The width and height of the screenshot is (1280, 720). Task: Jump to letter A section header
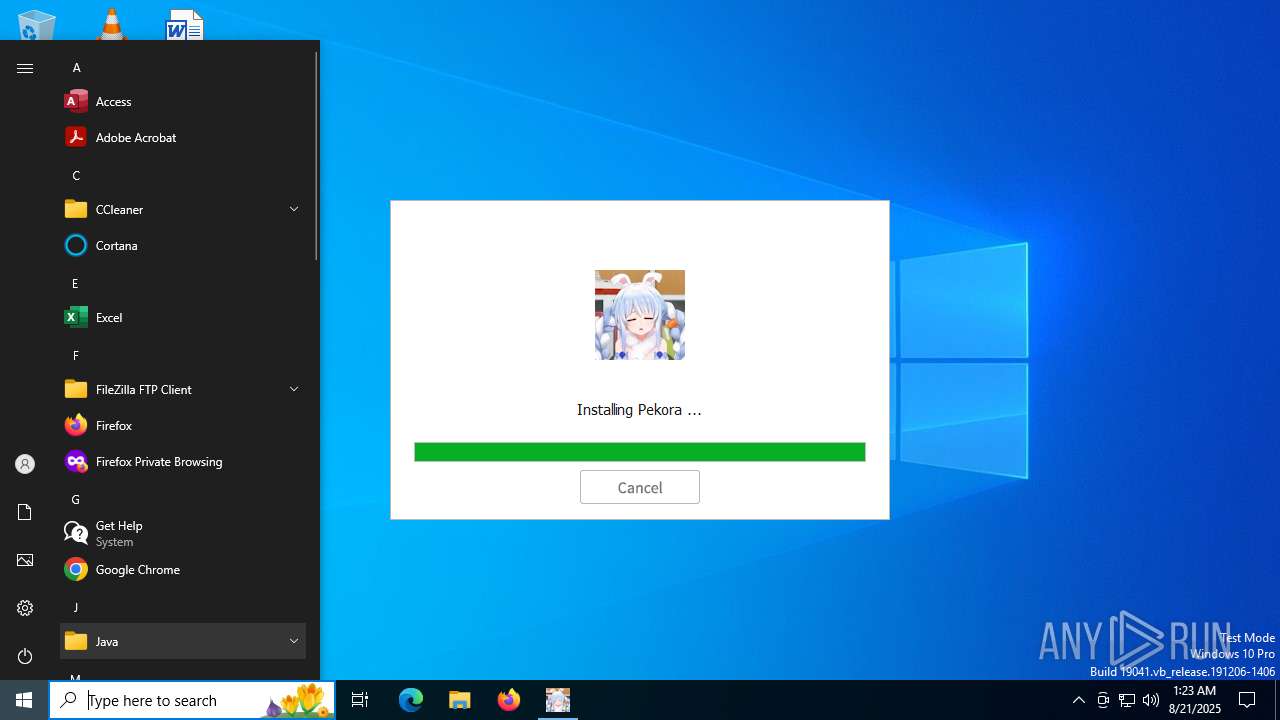76,68
